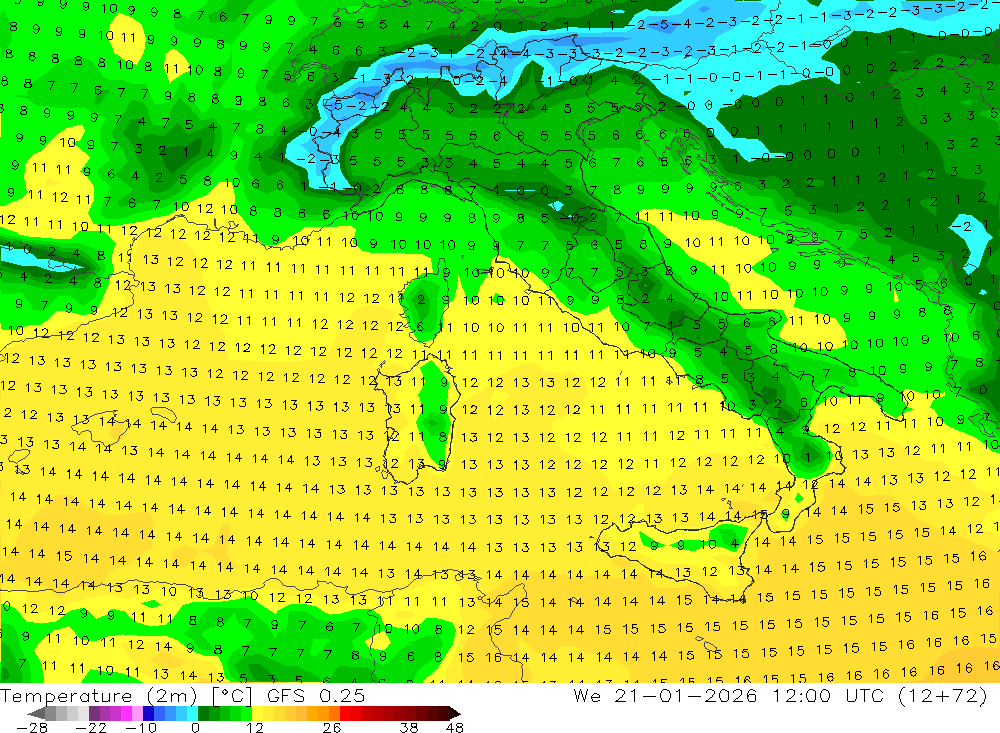Select the 38 legend scale label
This screenshot has width=1000, height=733.
(409, 727)
